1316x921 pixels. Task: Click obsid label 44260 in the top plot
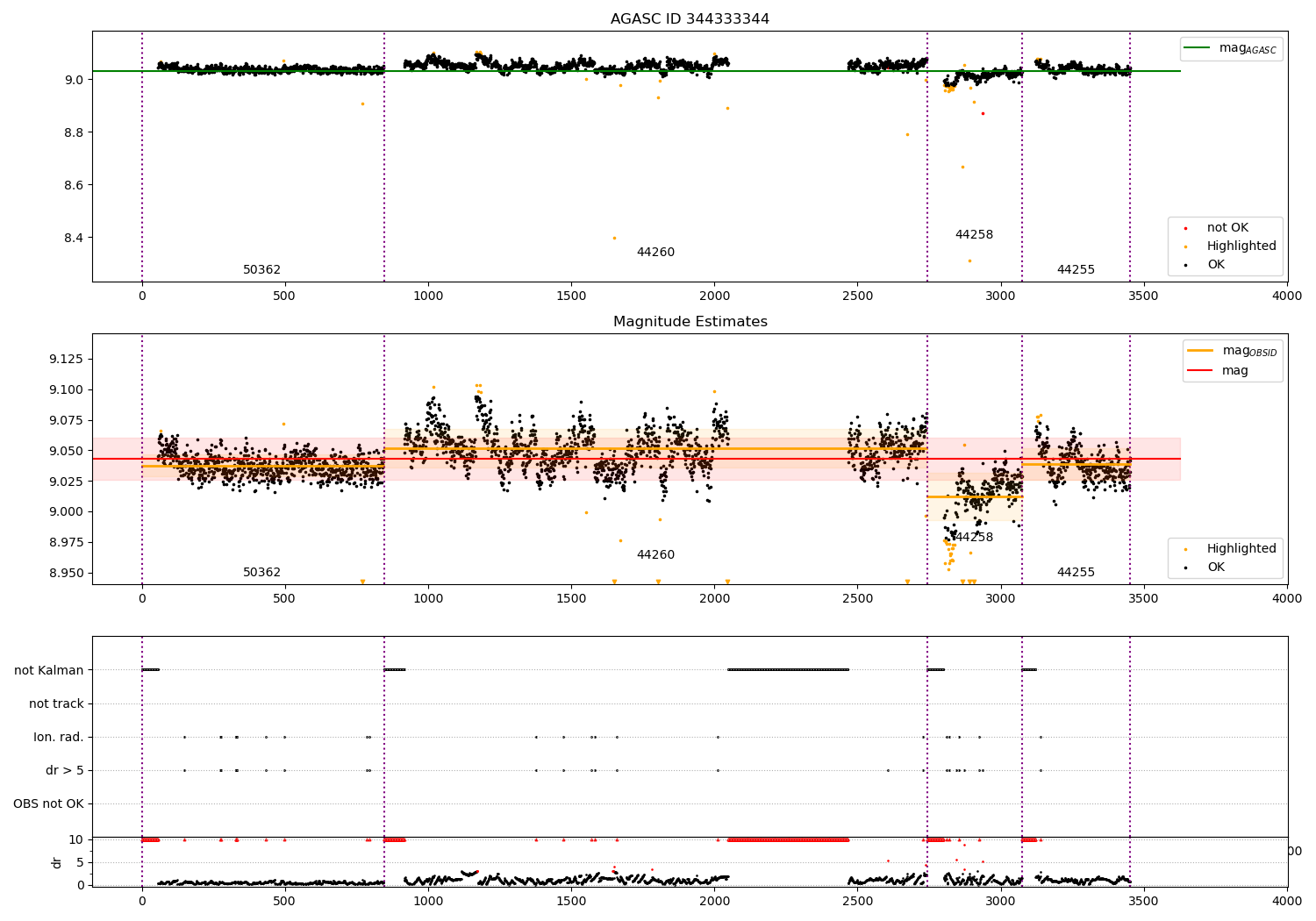tap(655, 253)
